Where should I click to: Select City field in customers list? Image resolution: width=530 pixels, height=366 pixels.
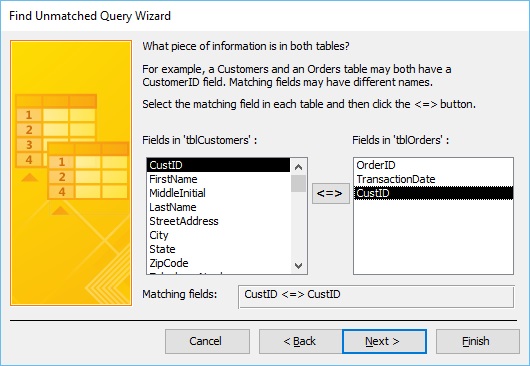219,235
